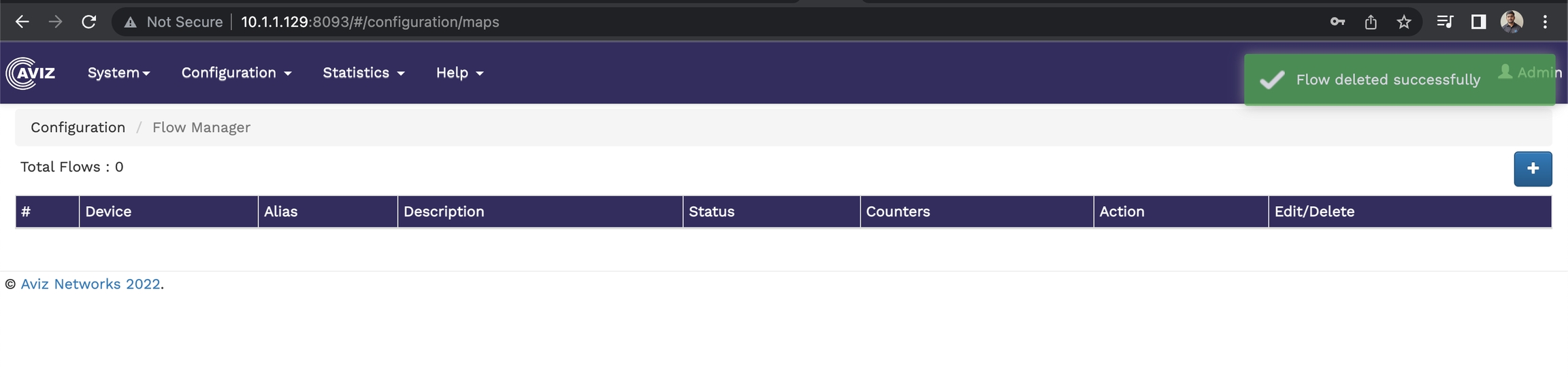Open the Configuration dropdown menu

[236, 73]
